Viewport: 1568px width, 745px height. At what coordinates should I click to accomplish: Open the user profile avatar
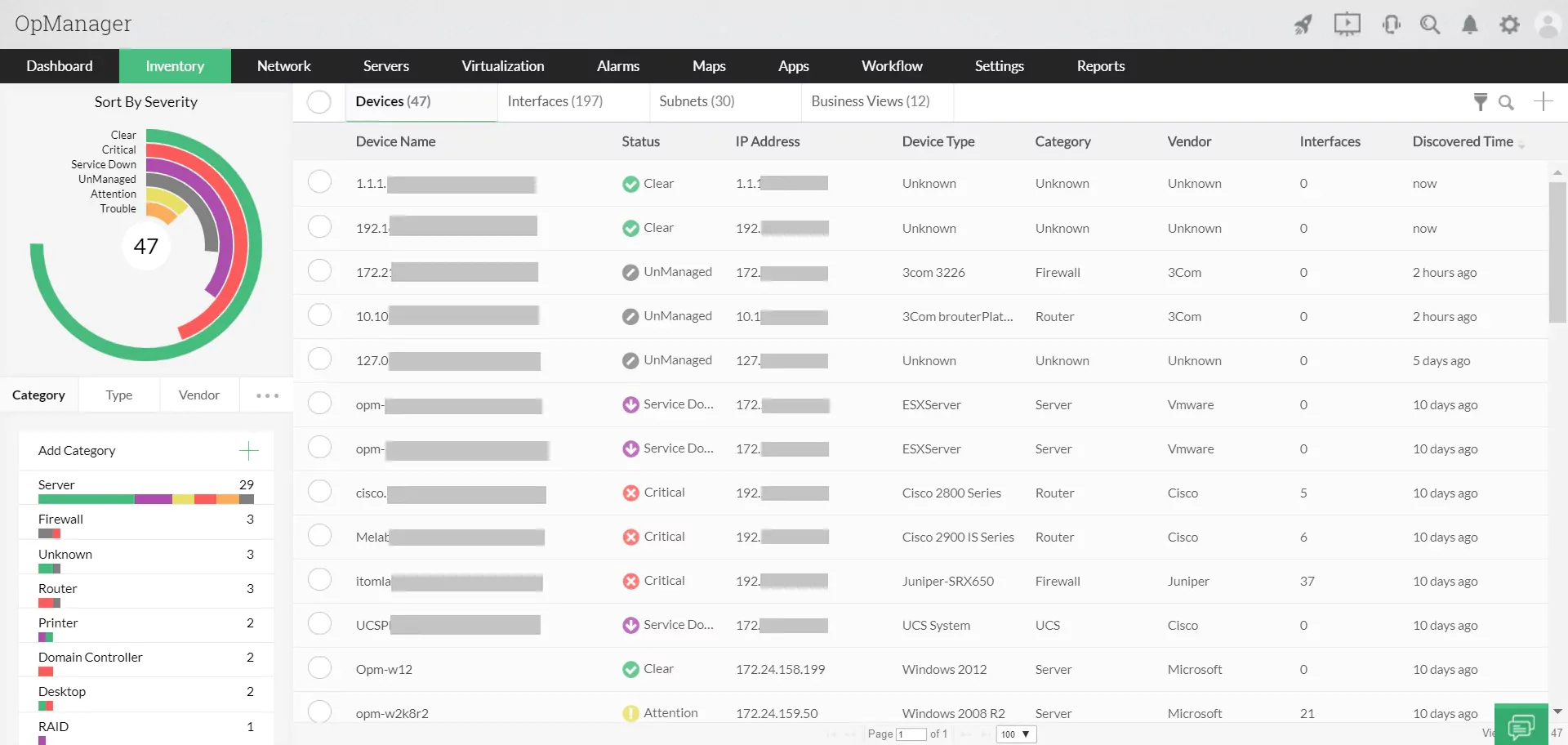1548,25
